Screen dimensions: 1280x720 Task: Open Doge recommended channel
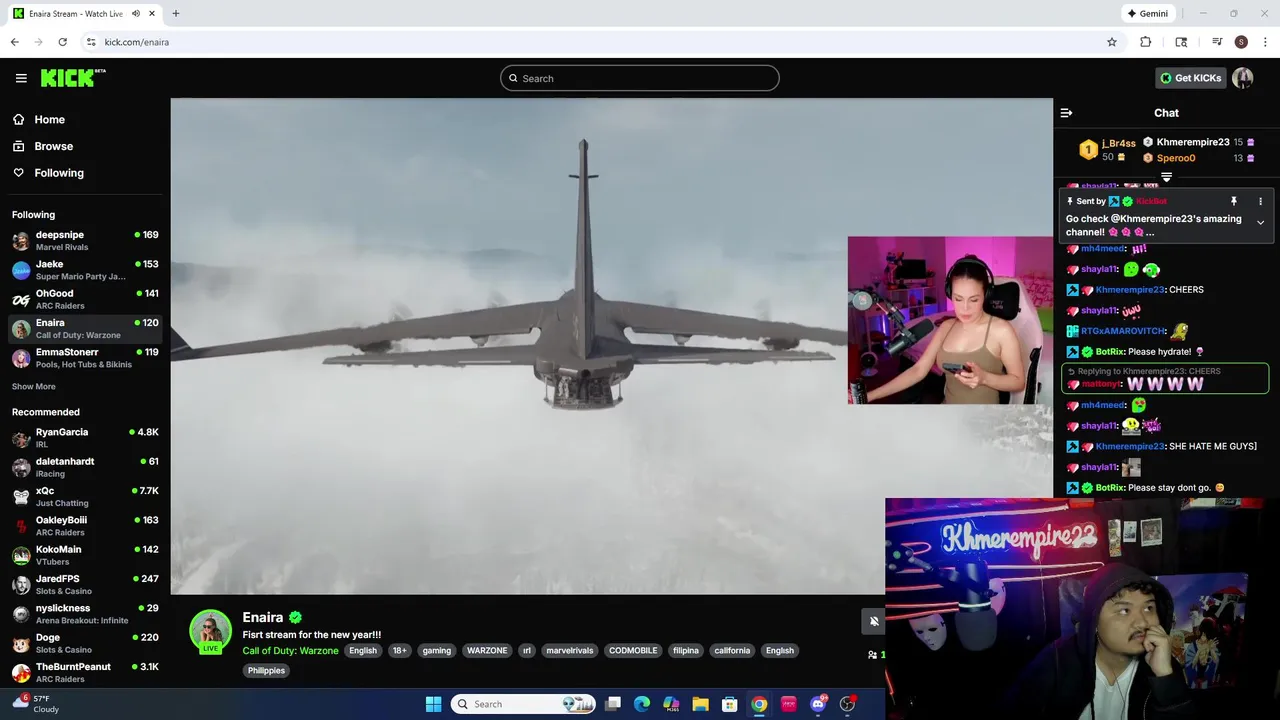pos(85,643)
